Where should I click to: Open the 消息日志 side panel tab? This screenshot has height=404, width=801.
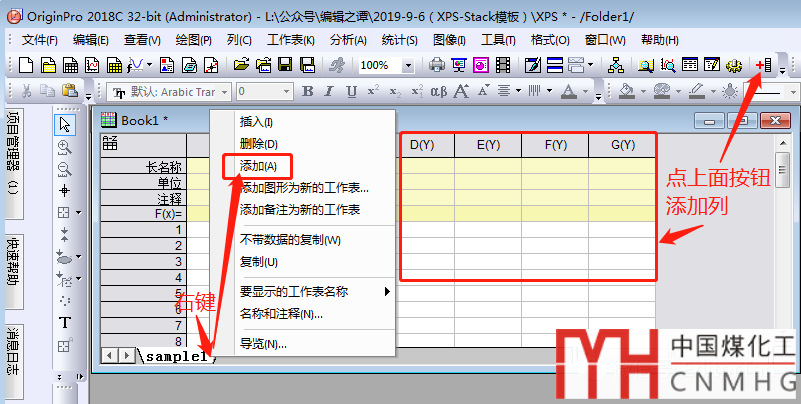(14, 361)
